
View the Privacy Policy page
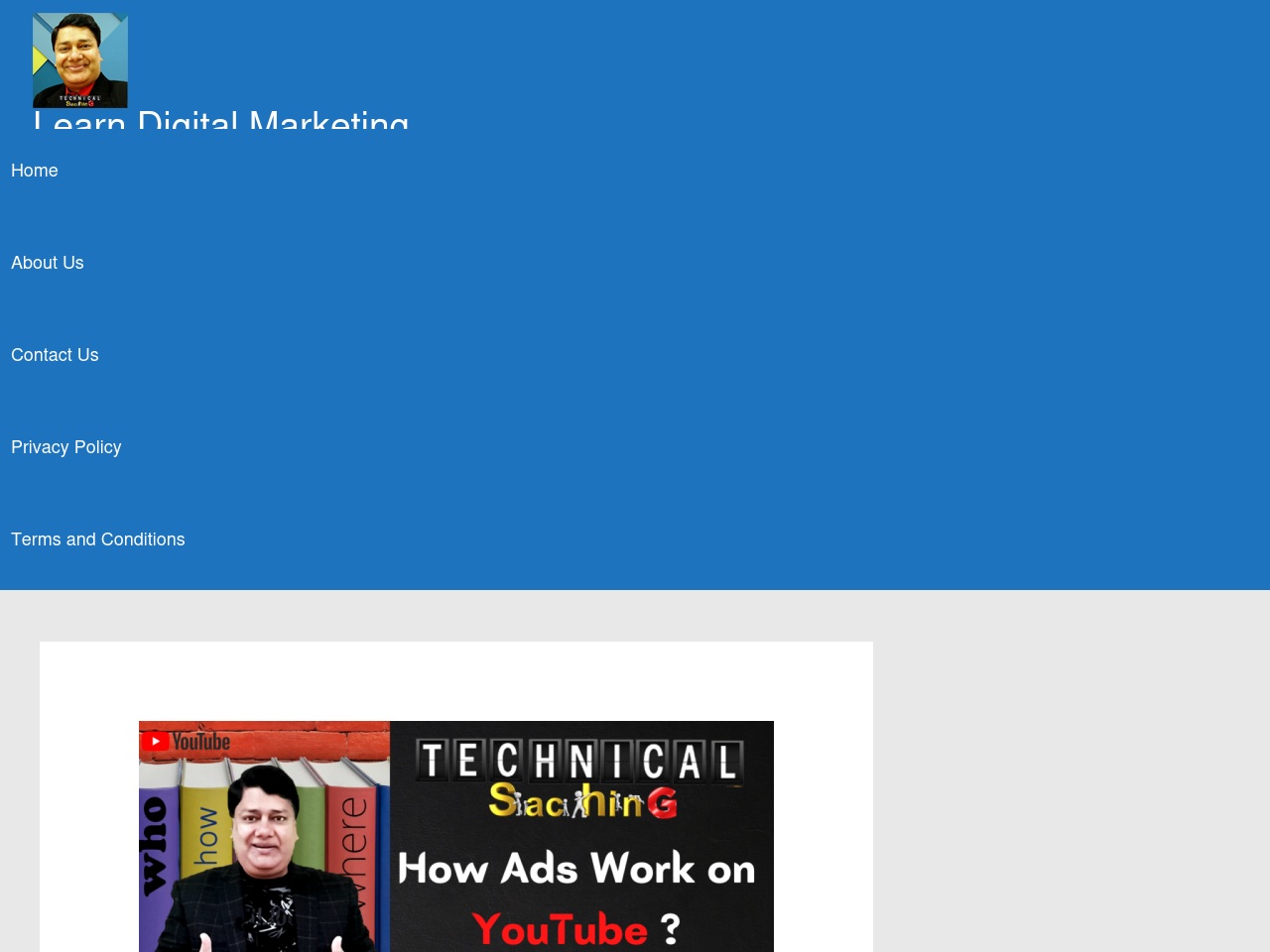click(66, 447)
